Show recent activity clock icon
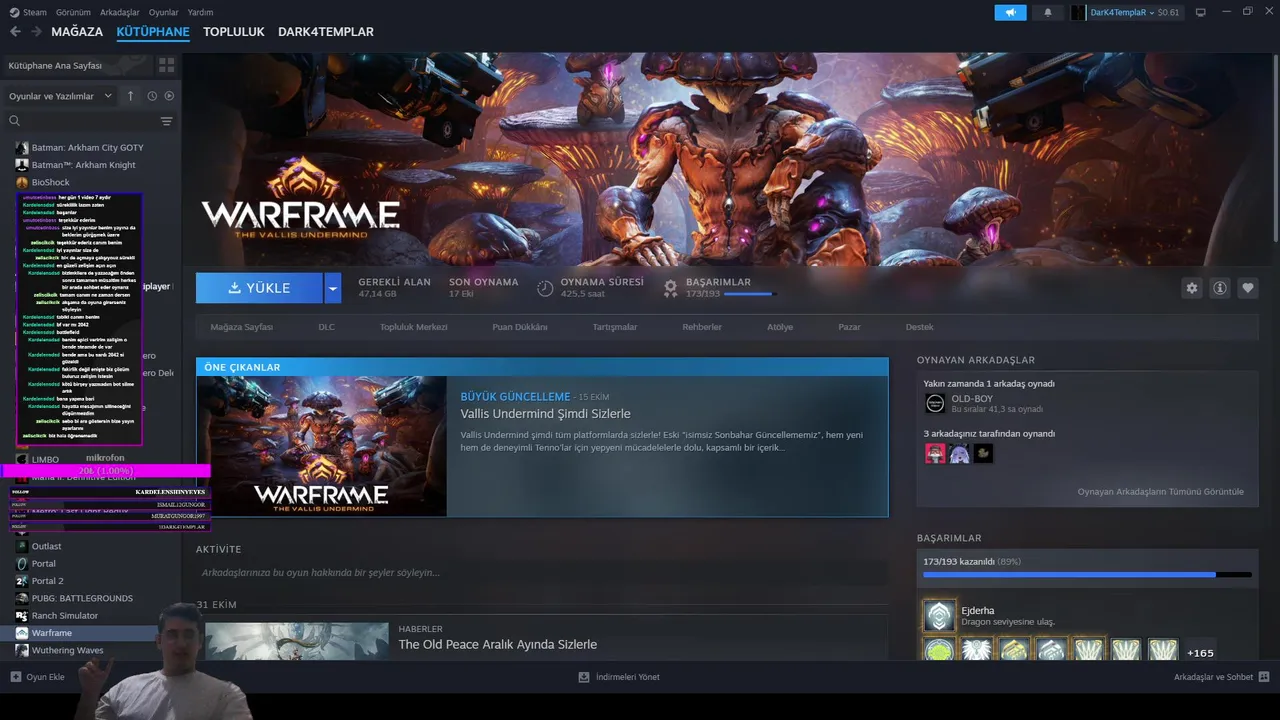Image resolution: width=1280 pixels, height=720 pixels. (152, 96)
